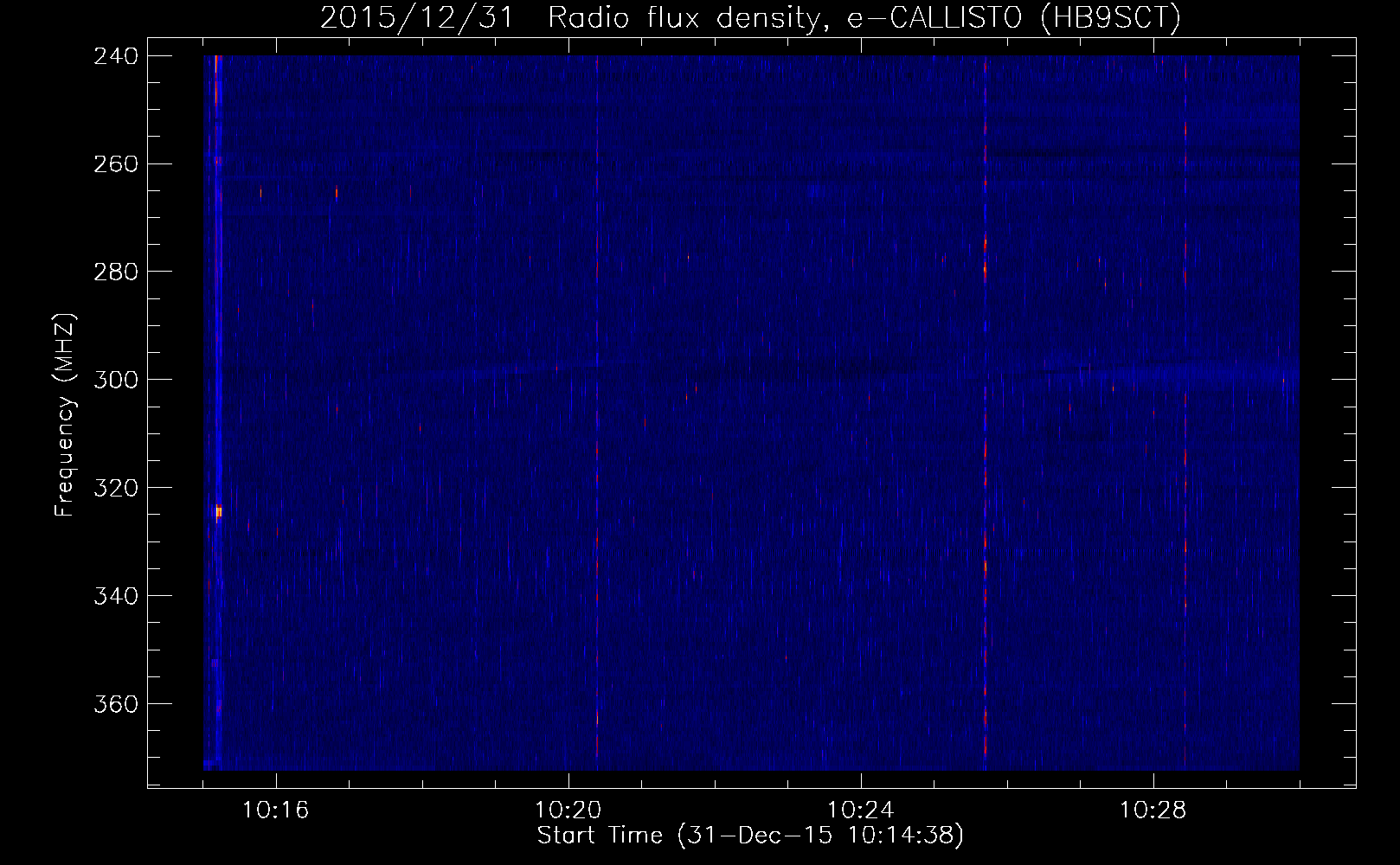Click the 10:28 time tick label
1400x865 pixels.
[1153, 811]
